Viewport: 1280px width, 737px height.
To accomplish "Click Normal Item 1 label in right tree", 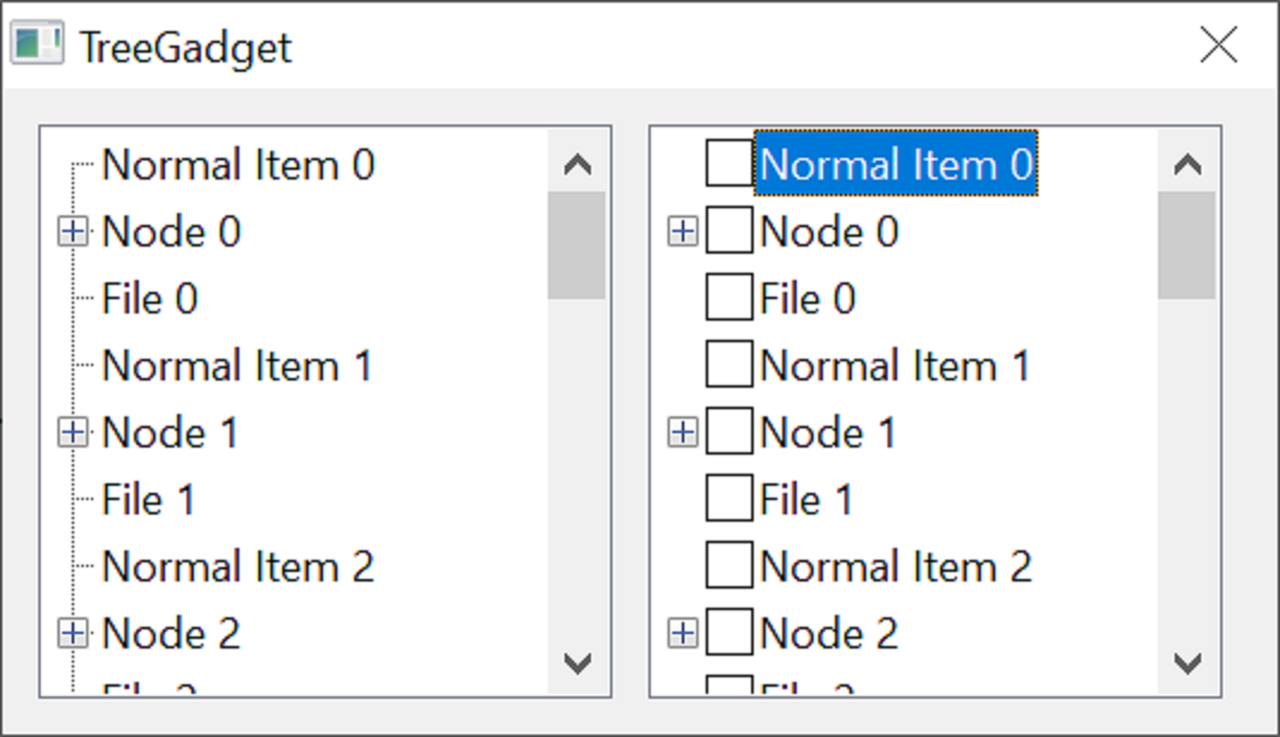I will [894, 366].
